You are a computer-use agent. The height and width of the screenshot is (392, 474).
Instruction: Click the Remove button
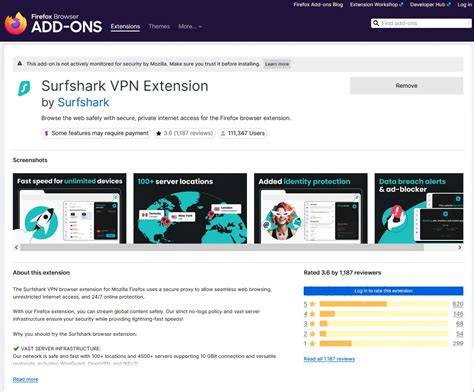[x=406, y=86]
